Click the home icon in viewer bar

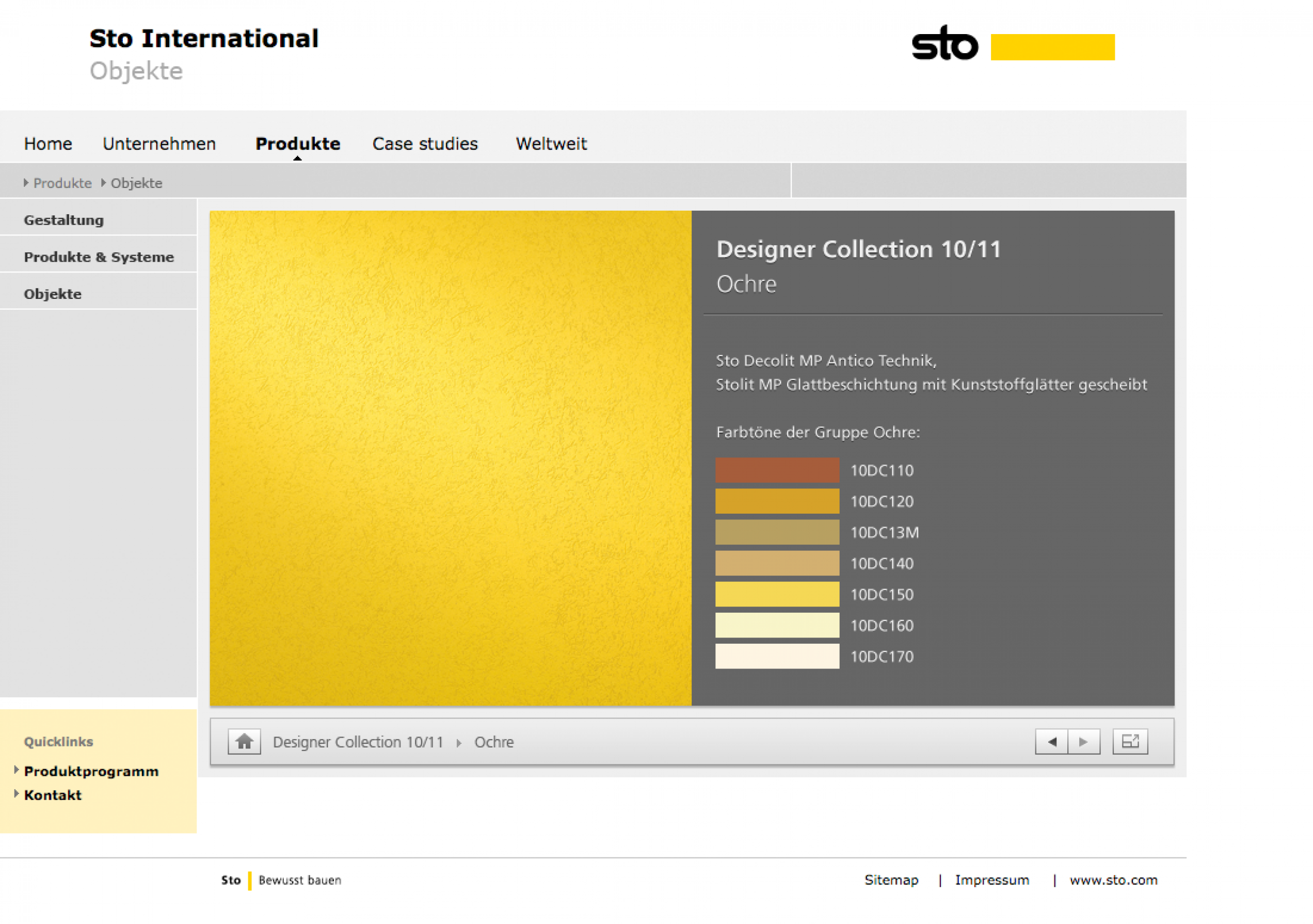[244, 742]
